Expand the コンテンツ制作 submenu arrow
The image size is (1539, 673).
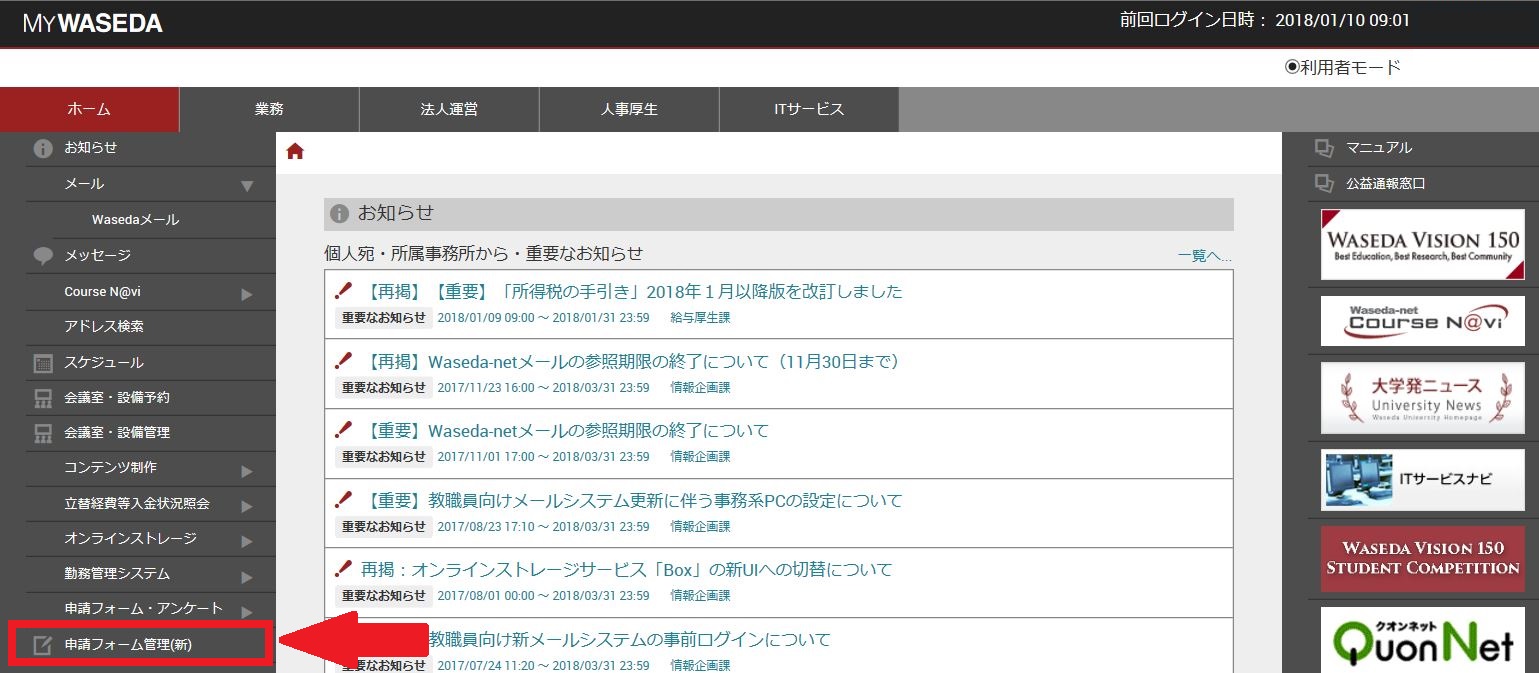tap(247, 470)
